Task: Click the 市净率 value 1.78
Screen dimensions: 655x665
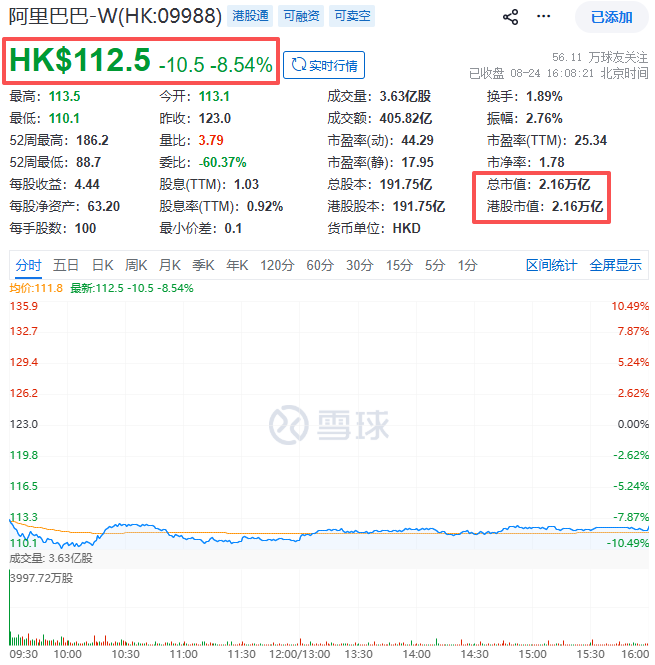Action: 551,162
